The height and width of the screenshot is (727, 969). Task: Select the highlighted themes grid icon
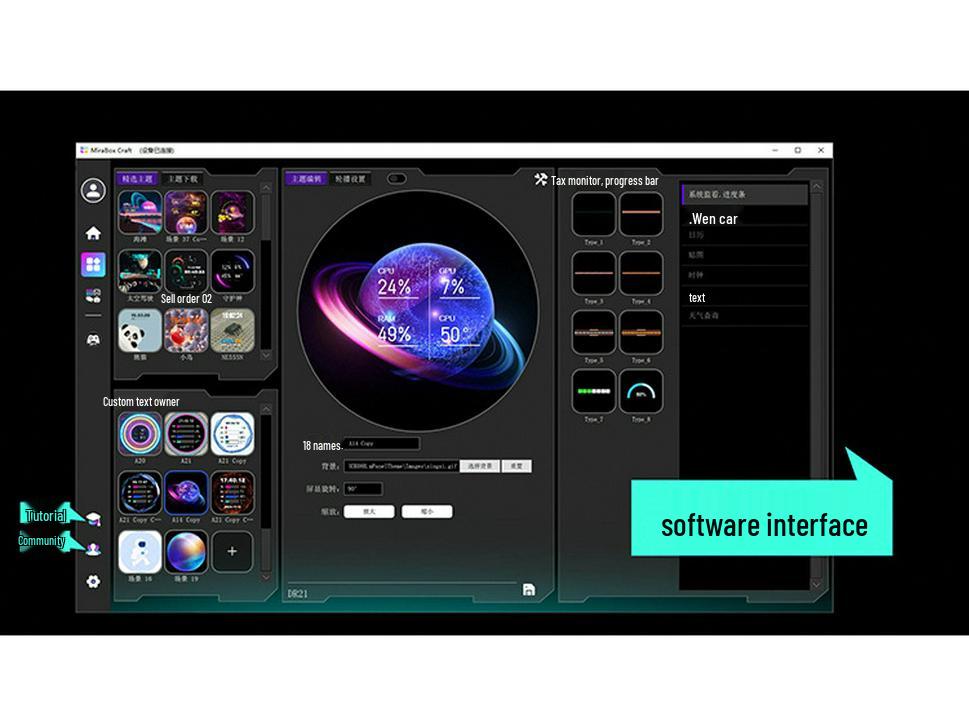coord(93,263)
